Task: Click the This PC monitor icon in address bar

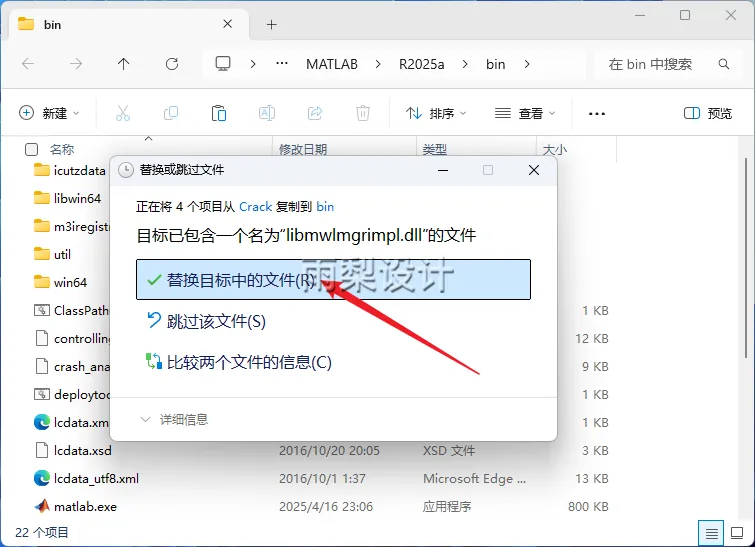Action: click(223, 64)
